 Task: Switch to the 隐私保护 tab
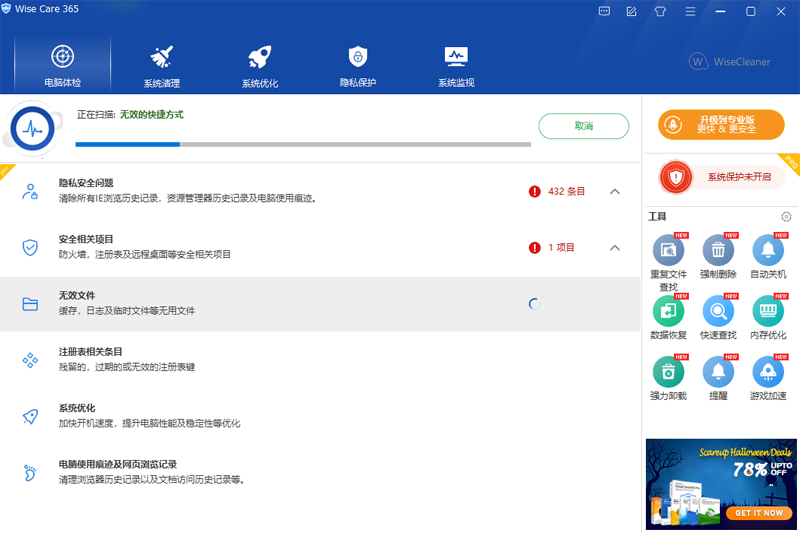click(x=358, y=66)
